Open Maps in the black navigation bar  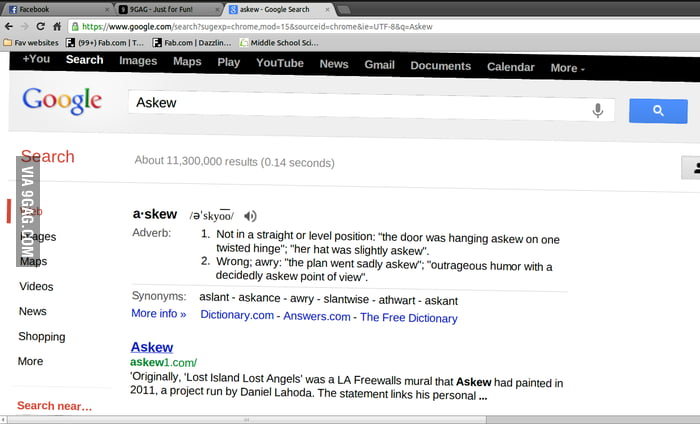point(187,62)
